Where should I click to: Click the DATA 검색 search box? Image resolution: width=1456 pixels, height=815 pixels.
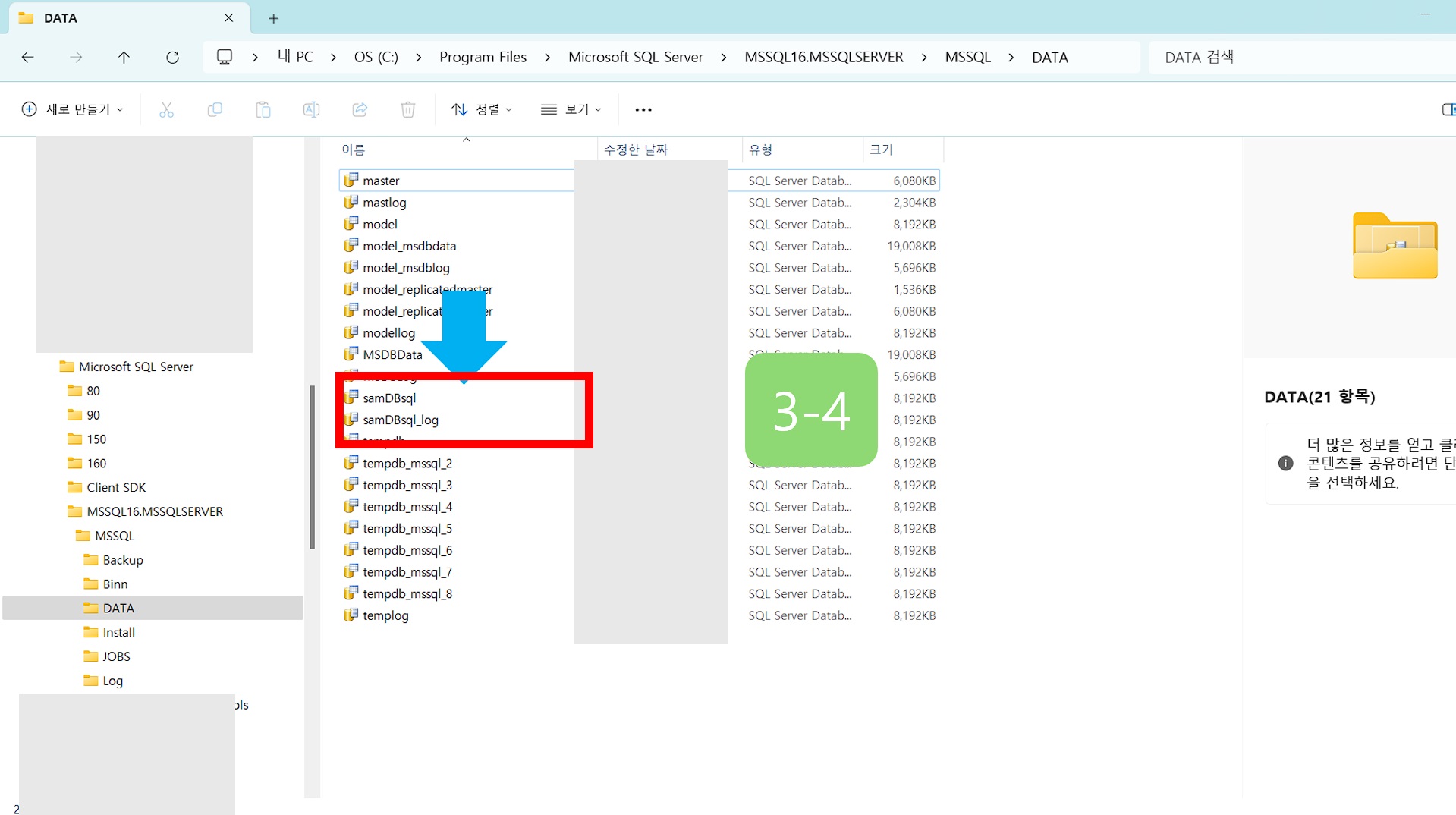pyautogui.click(x=1302, y=57)
